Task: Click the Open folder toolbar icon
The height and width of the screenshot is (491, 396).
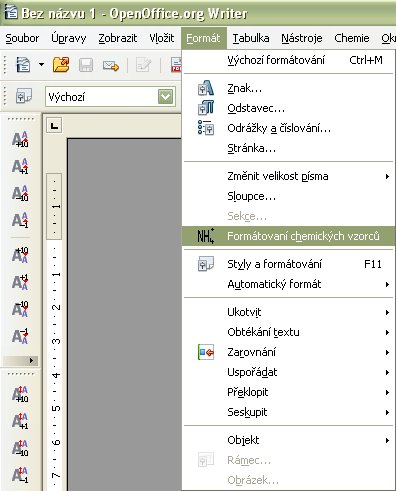Action: [61, 65]
